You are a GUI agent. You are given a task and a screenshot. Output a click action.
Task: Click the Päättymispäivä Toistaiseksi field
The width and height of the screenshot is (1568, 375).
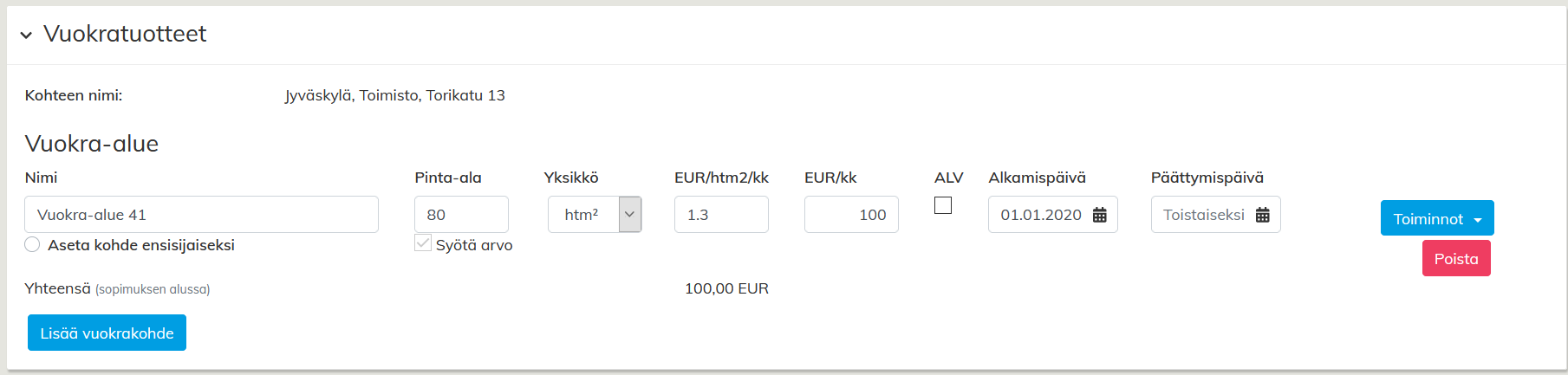tap(1203, 214)
